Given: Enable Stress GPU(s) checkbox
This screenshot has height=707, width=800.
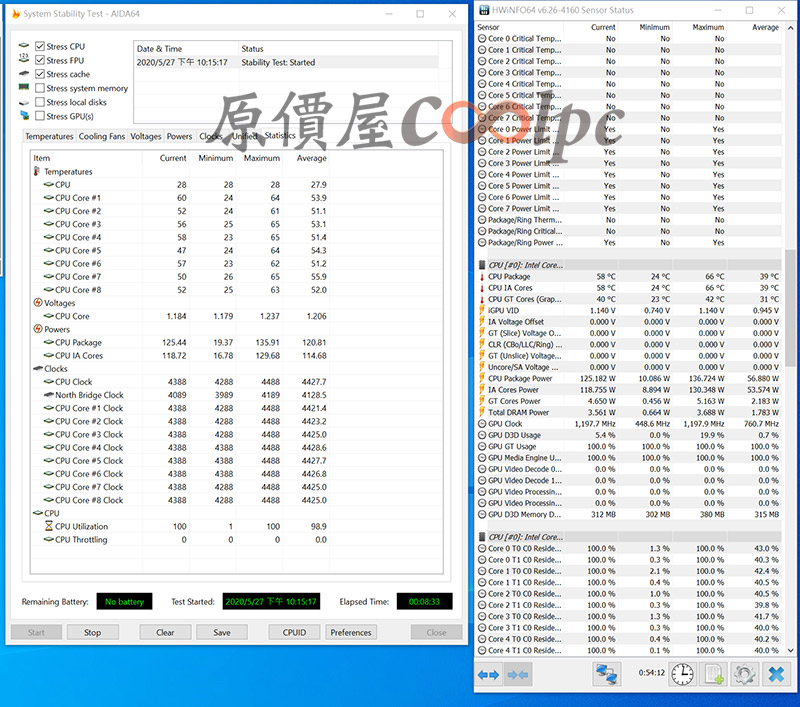Looking at the screenshot, I should (40, 116).
